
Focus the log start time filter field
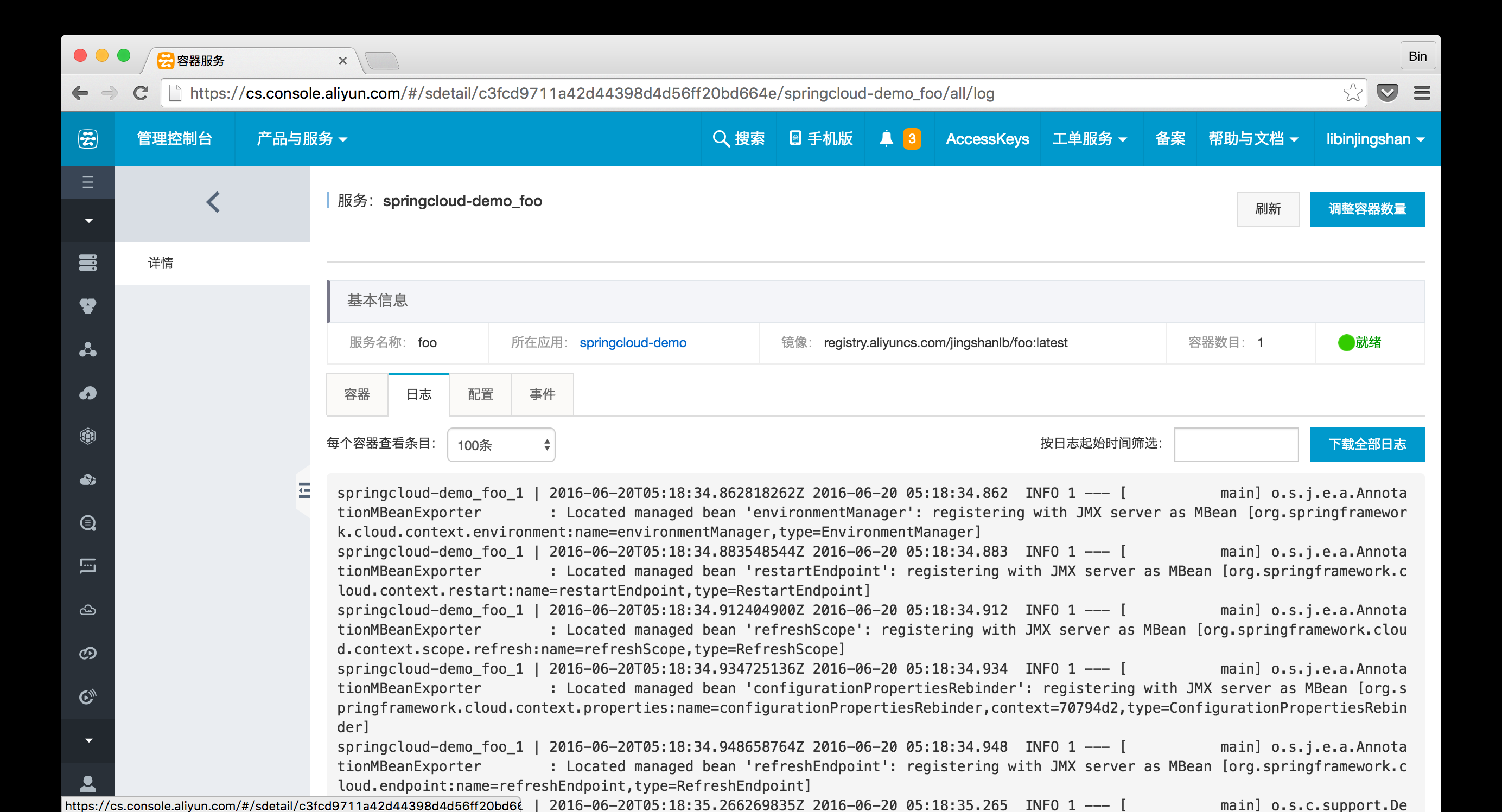click(x=1236, y=445)
